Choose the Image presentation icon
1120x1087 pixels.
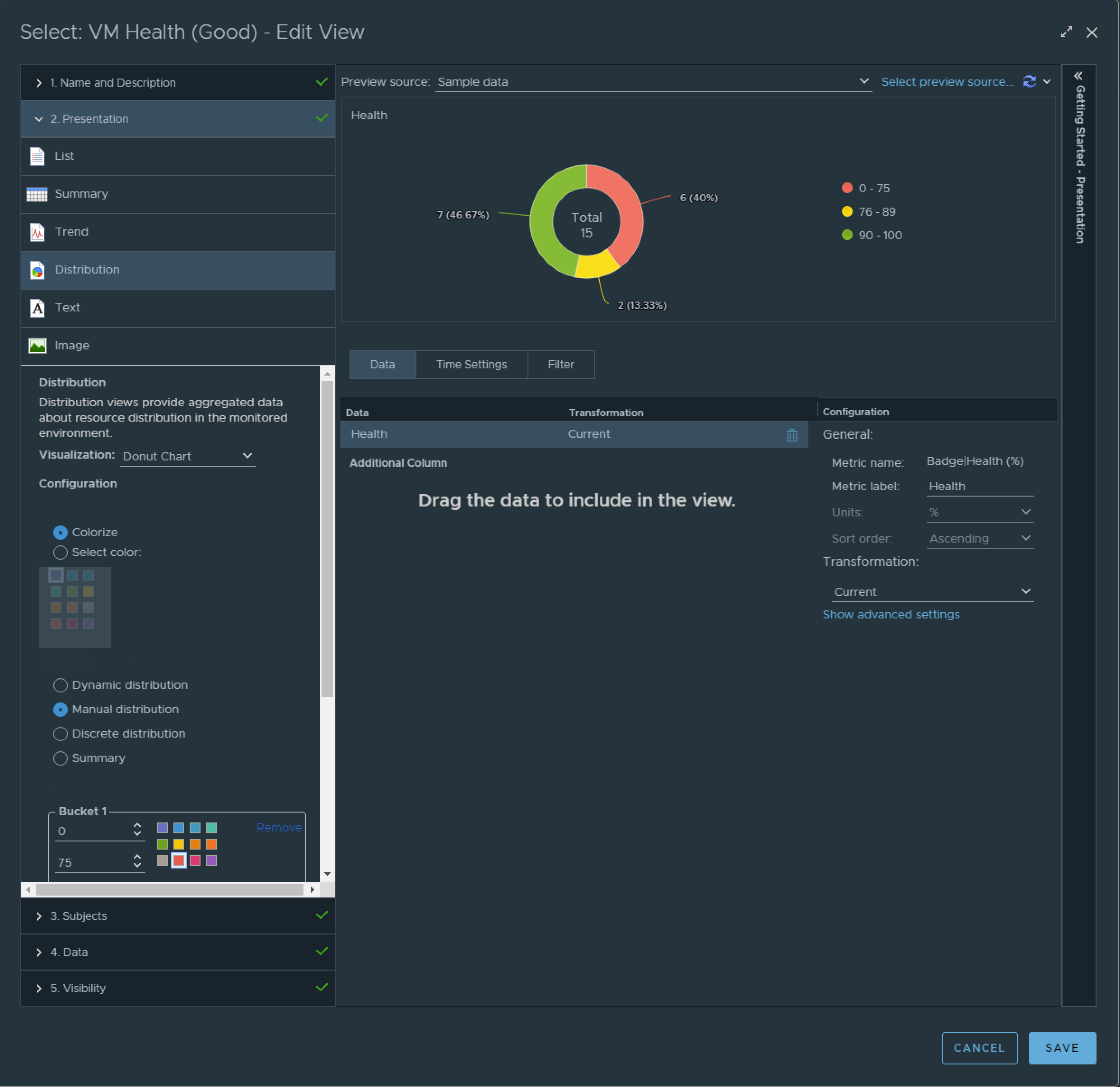coord(37,346)
